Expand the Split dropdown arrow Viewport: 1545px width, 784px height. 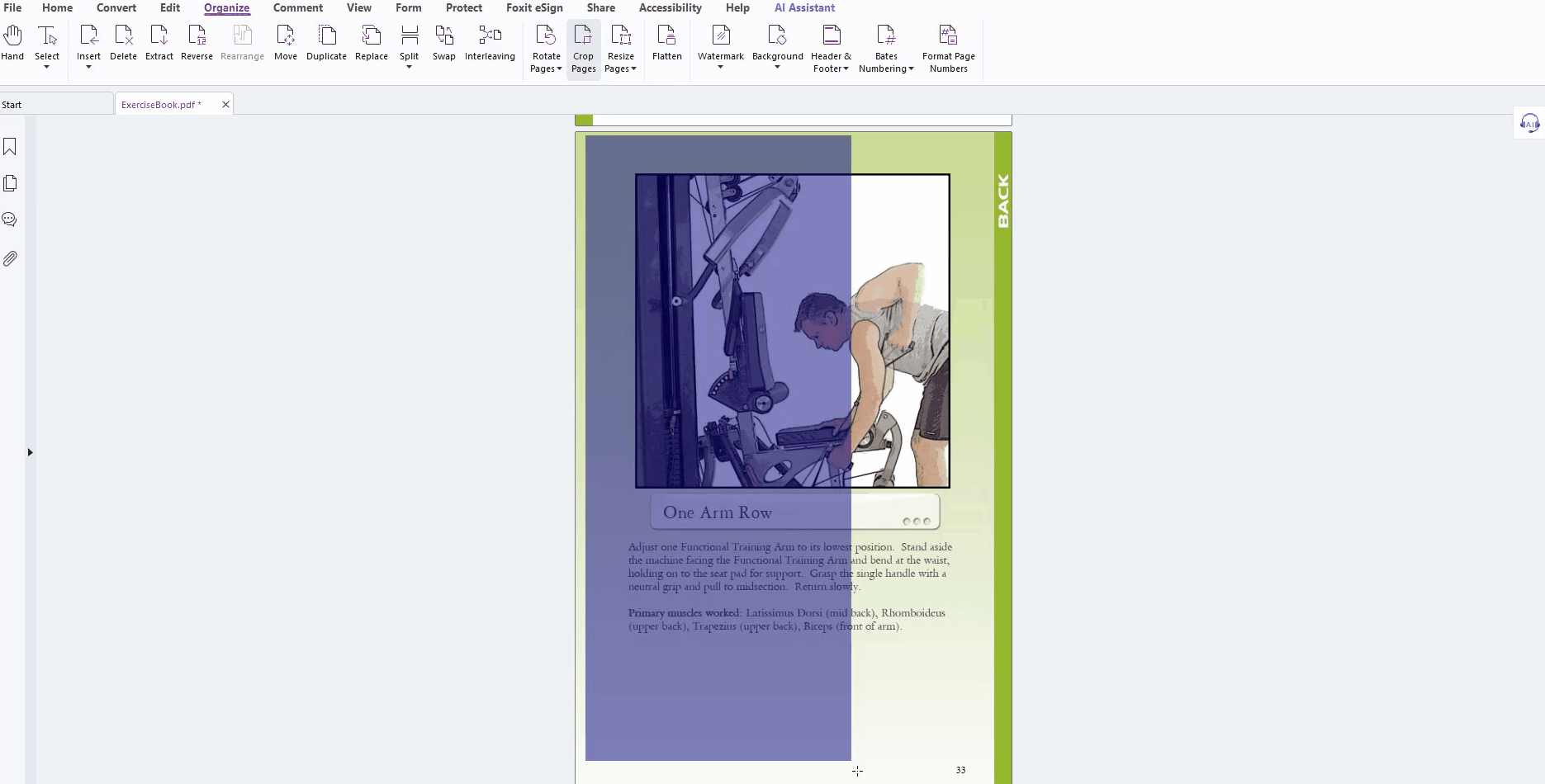tap(410, 67)
